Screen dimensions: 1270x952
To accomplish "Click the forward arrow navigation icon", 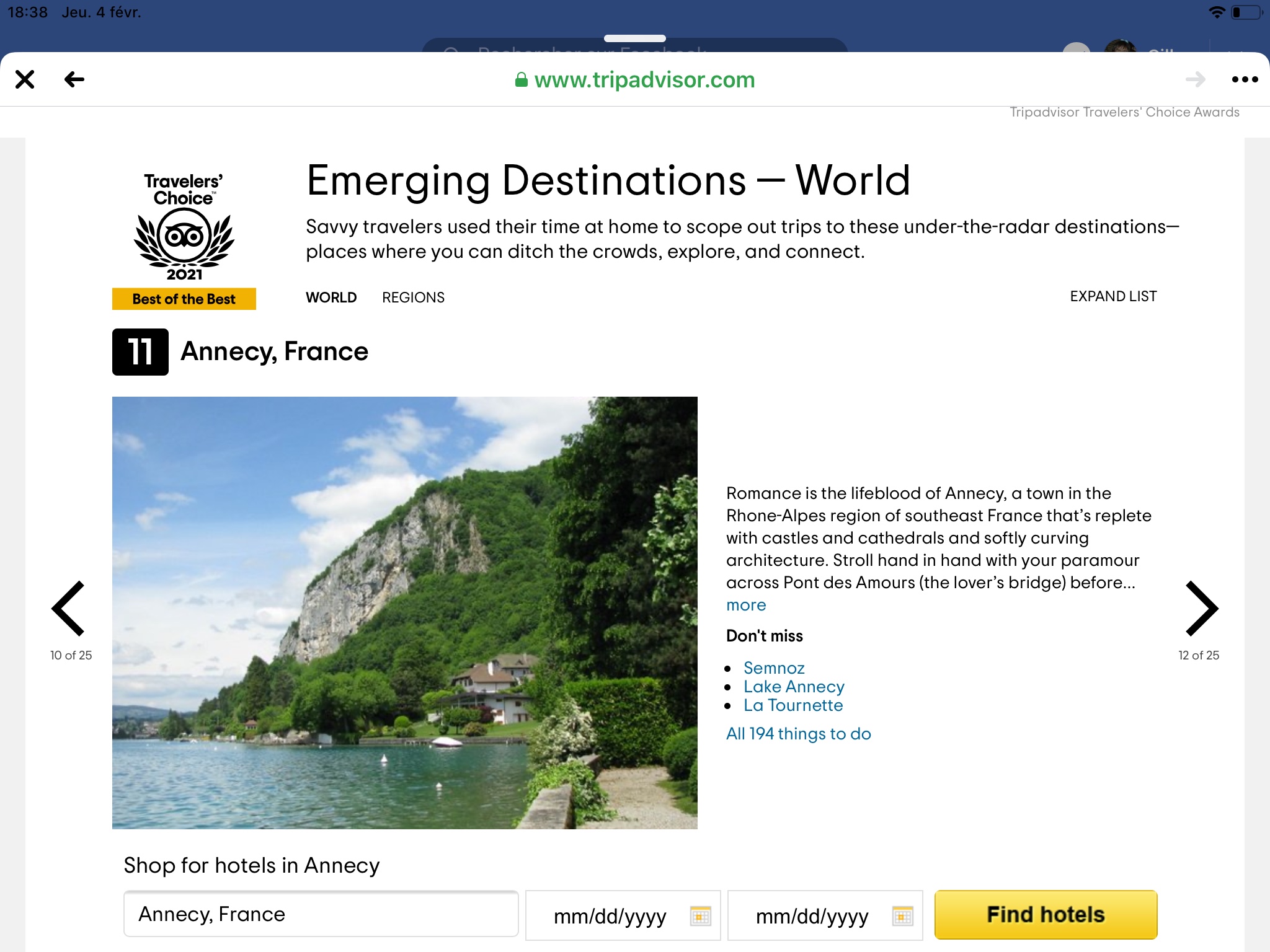I will (x=1195, y=79).
